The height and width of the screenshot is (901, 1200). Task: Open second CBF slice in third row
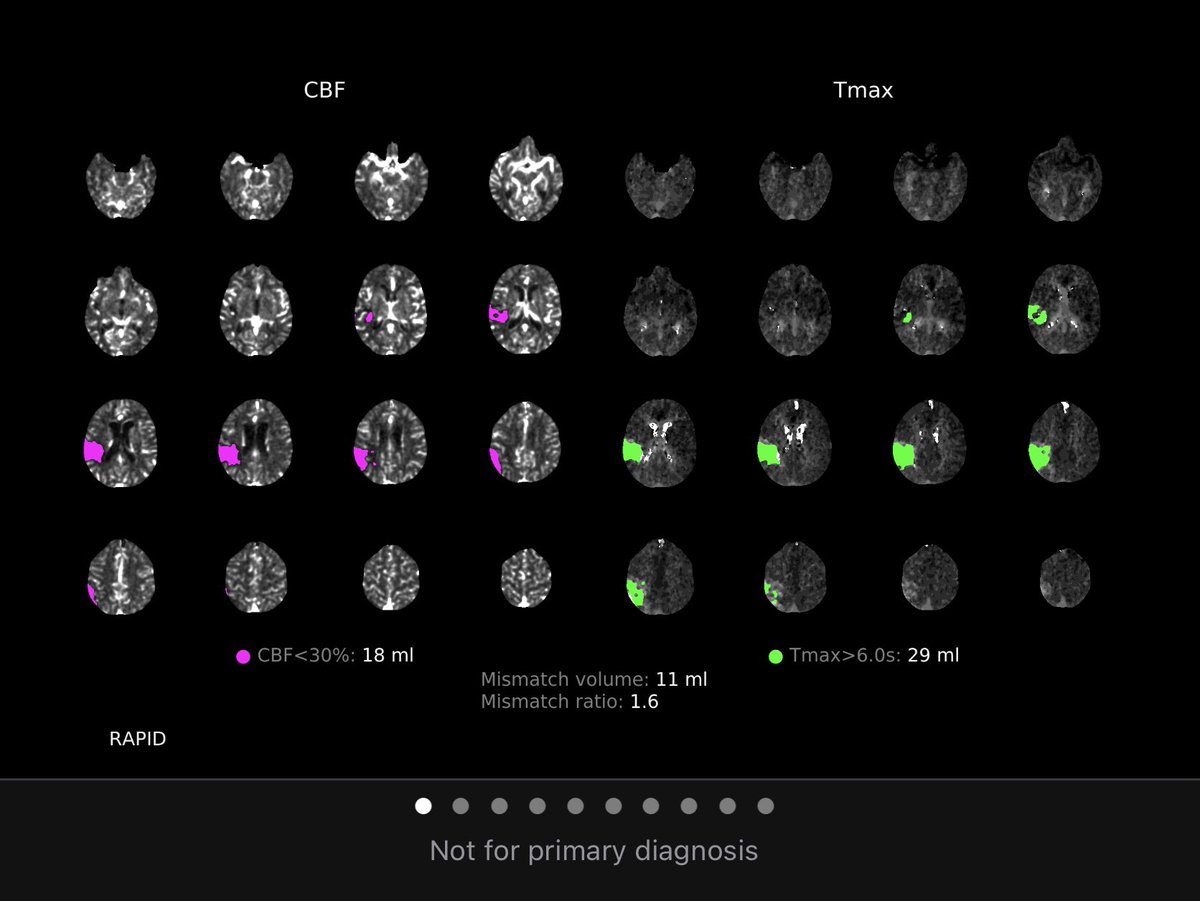tap(256, 442)
